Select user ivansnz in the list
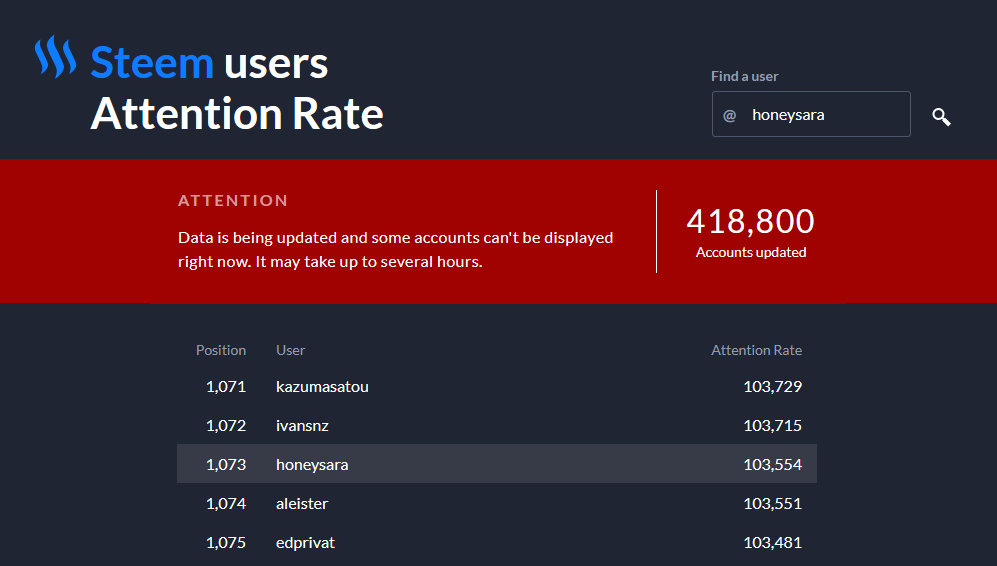997x566 pixels. click(x=302, y=425)
